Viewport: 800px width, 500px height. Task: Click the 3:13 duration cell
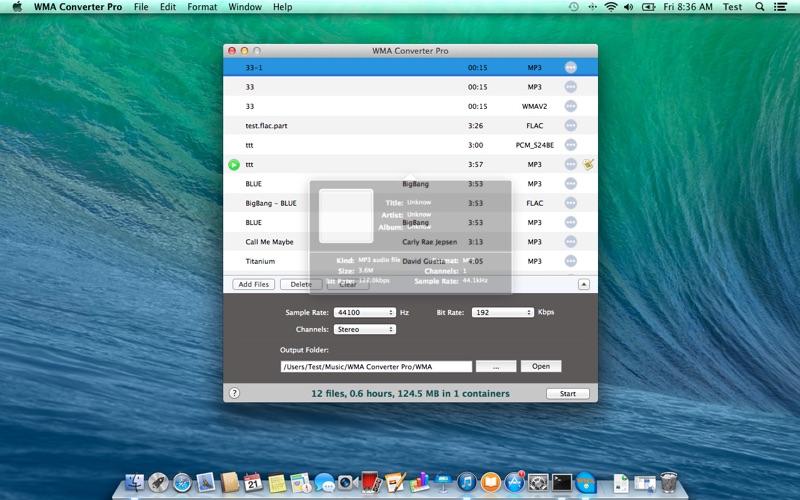(476, 242)
